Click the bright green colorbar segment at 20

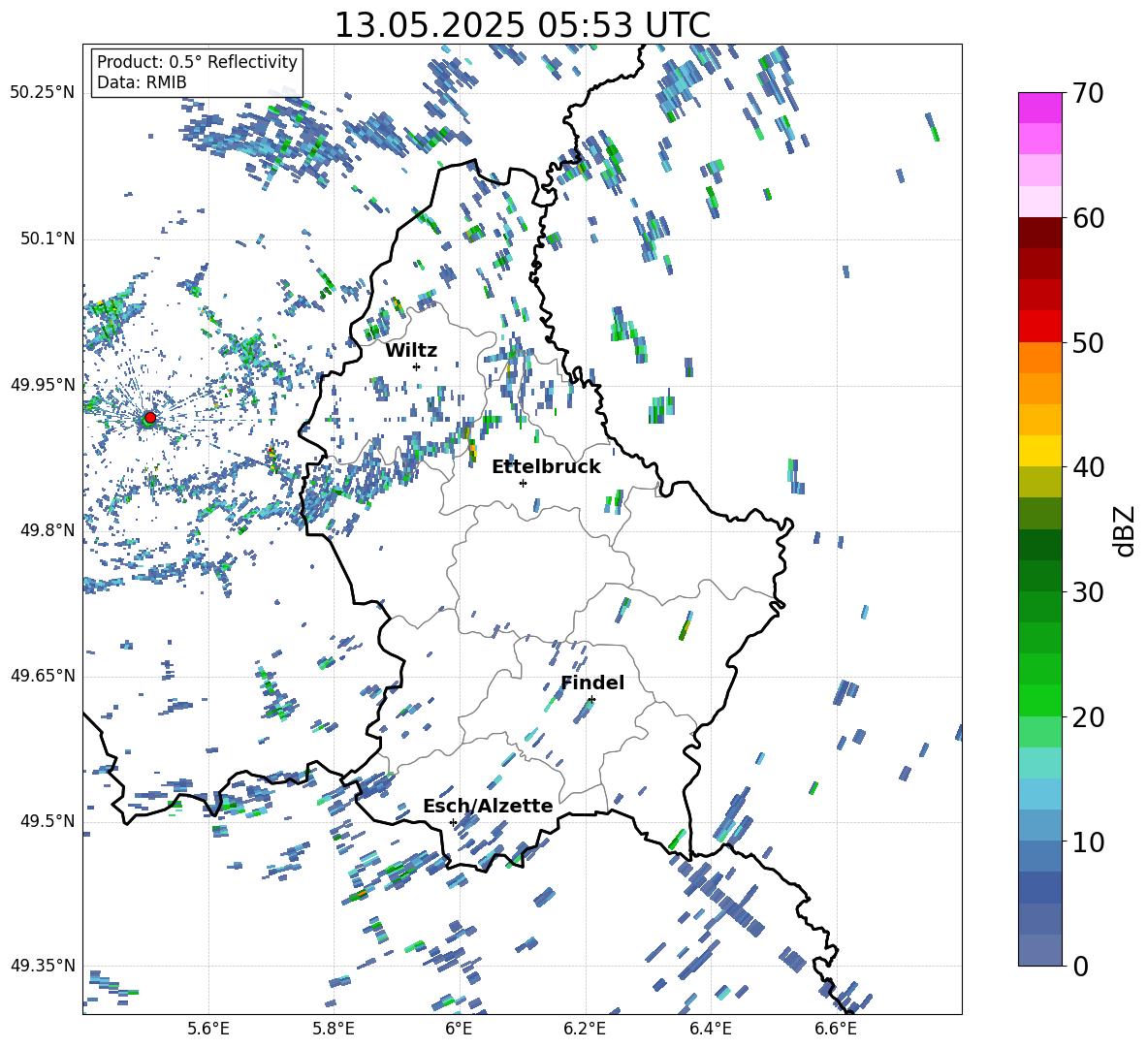tap(1040, 700)
